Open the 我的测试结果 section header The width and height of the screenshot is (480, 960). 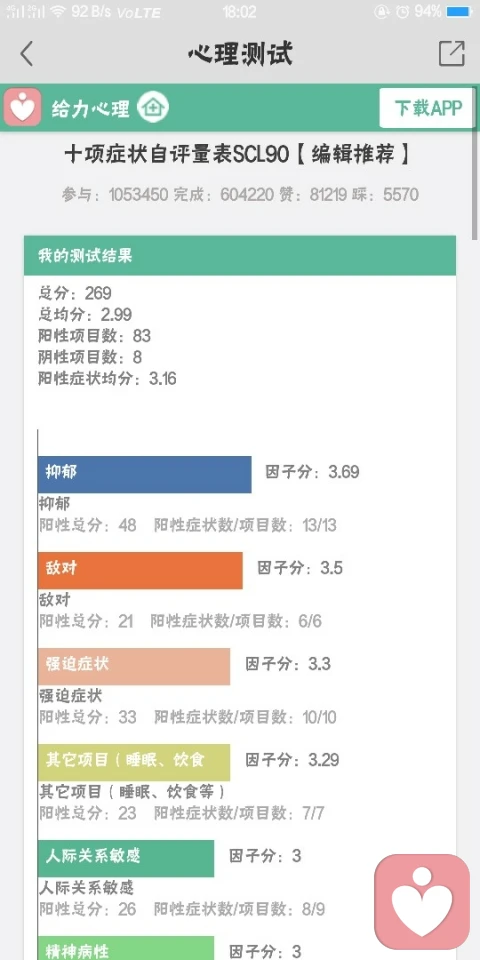(240, 255)
